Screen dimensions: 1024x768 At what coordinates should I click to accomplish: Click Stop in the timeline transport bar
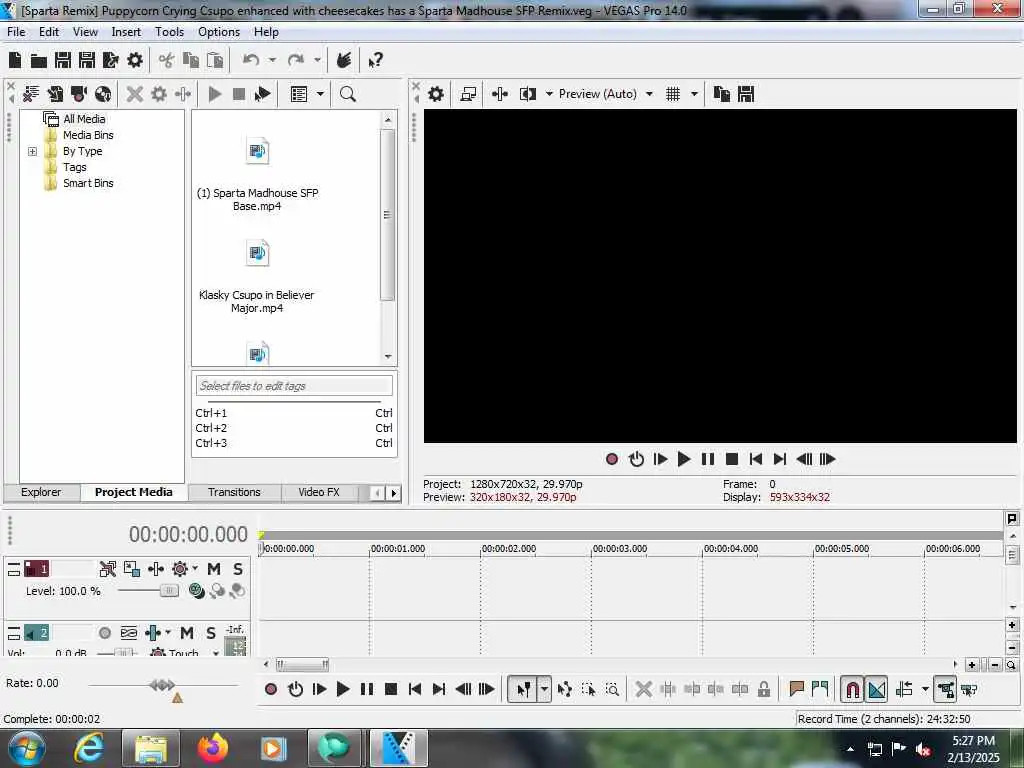coord(391,689)
